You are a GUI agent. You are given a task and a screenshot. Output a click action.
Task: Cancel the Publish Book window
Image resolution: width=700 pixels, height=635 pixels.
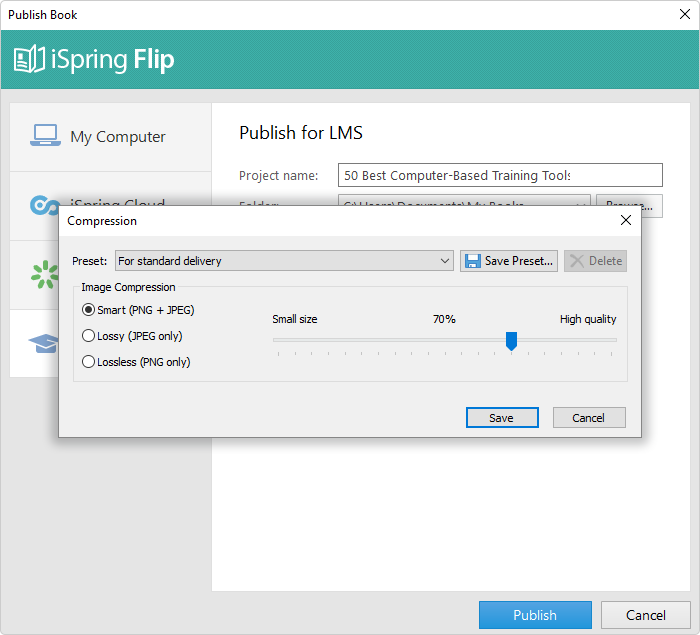tap(646, 615)
